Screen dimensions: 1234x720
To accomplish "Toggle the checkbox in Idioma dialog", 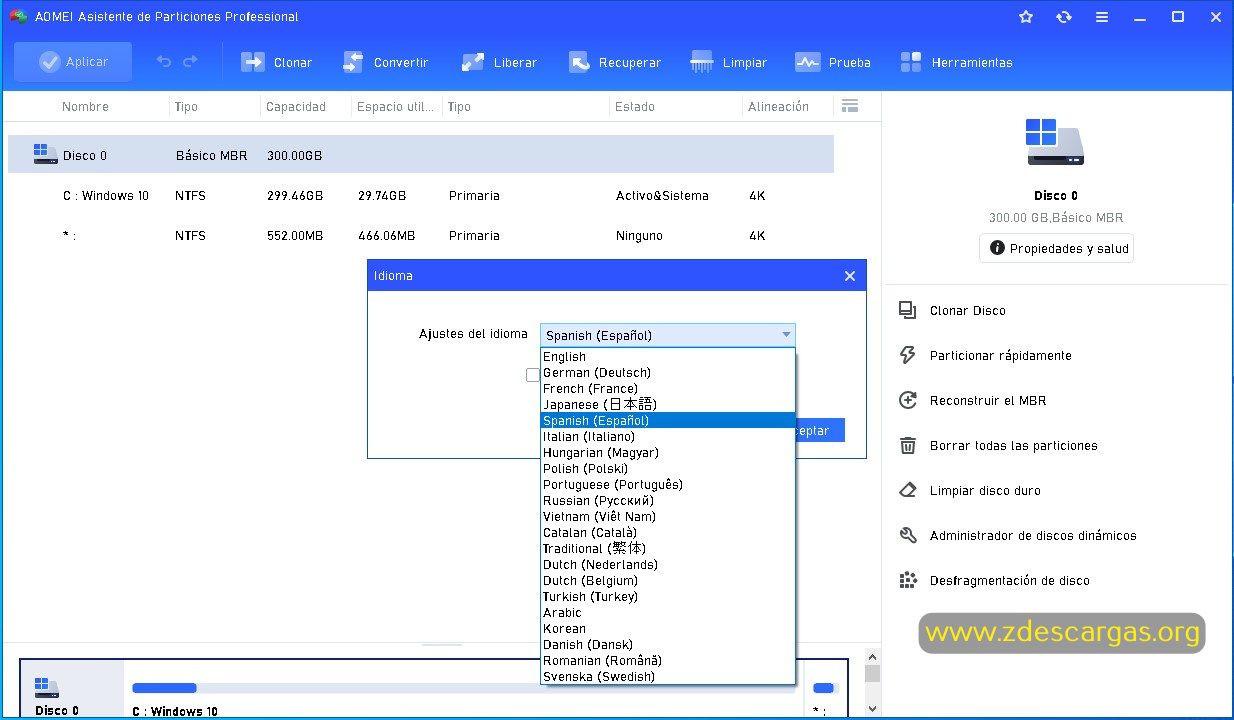I will 533,375.
